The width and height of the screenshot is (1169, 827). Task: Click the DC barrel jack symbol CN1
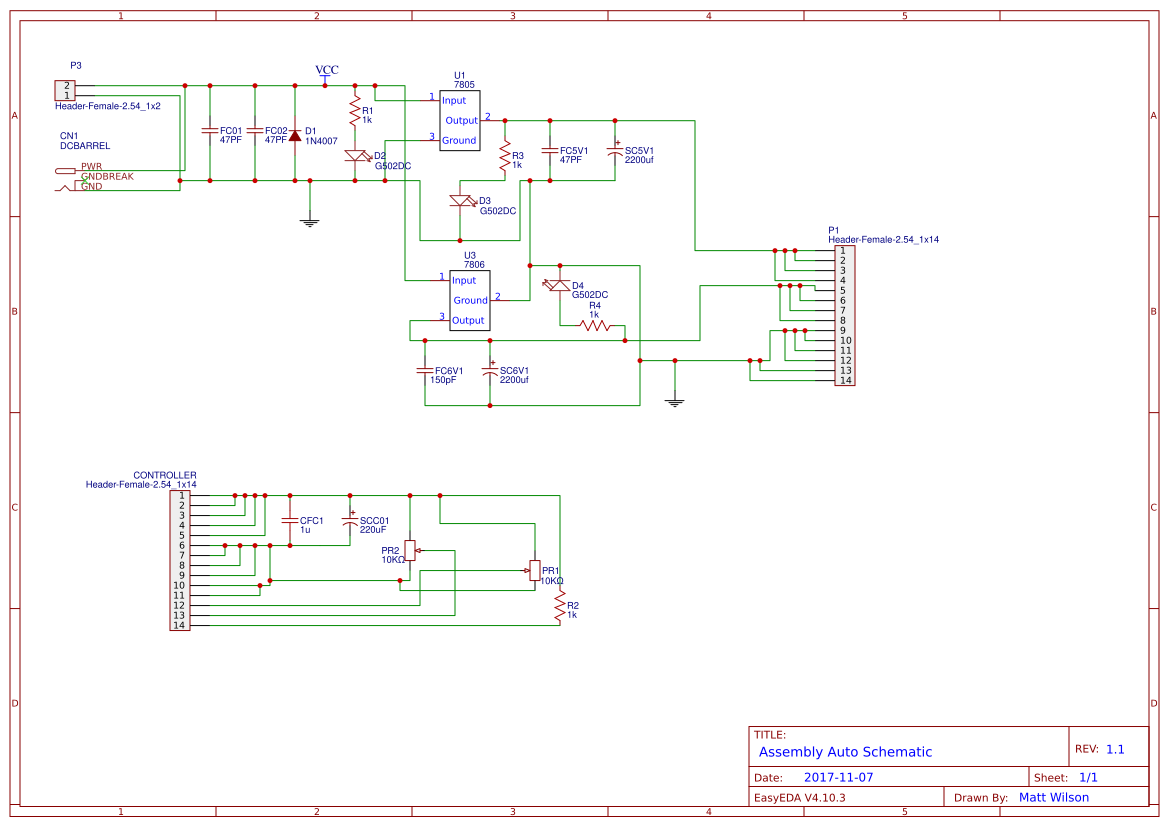tap(68, 170)
